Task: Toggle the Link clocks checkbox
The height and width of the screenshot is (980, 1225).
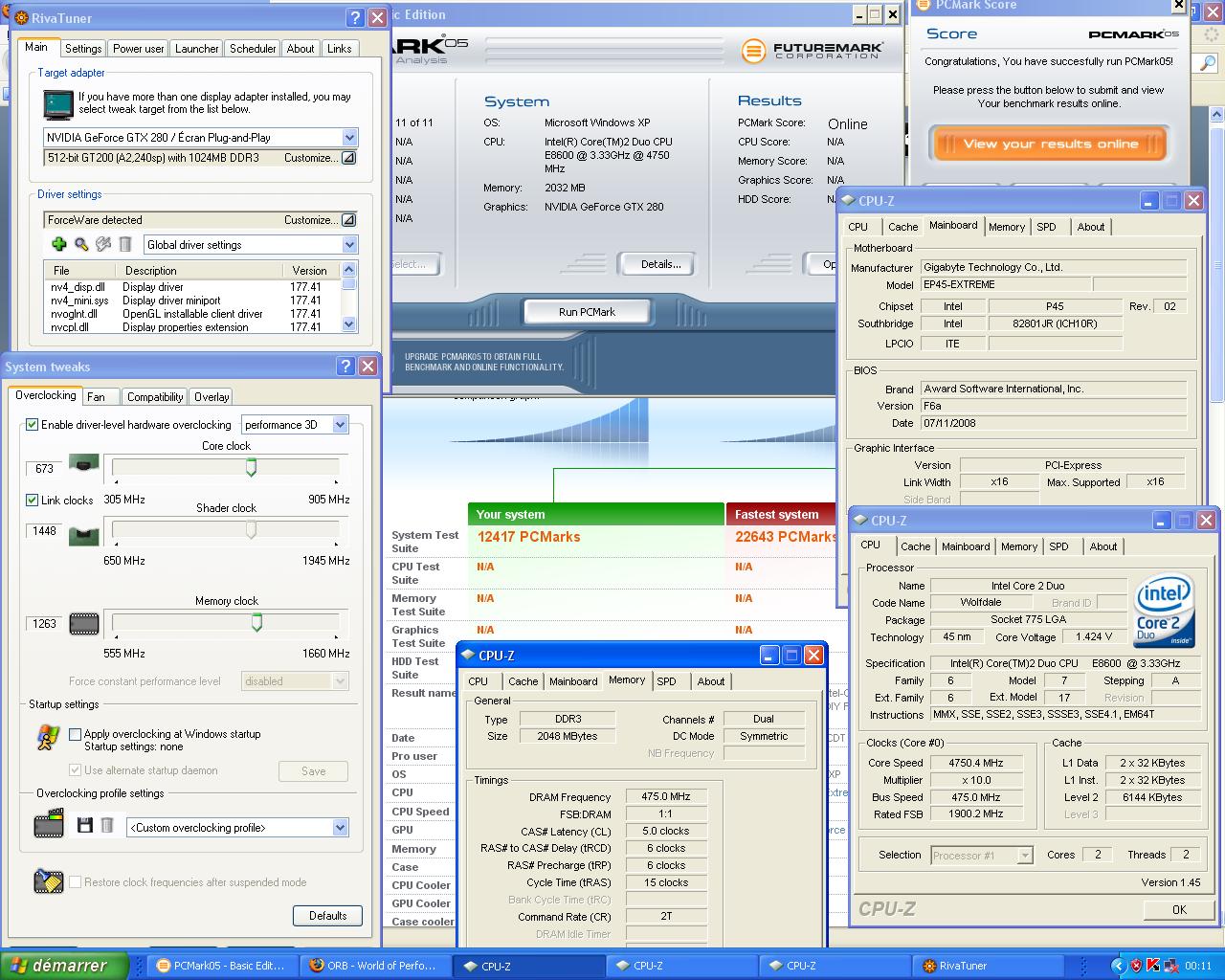Action: coord(32,500)
